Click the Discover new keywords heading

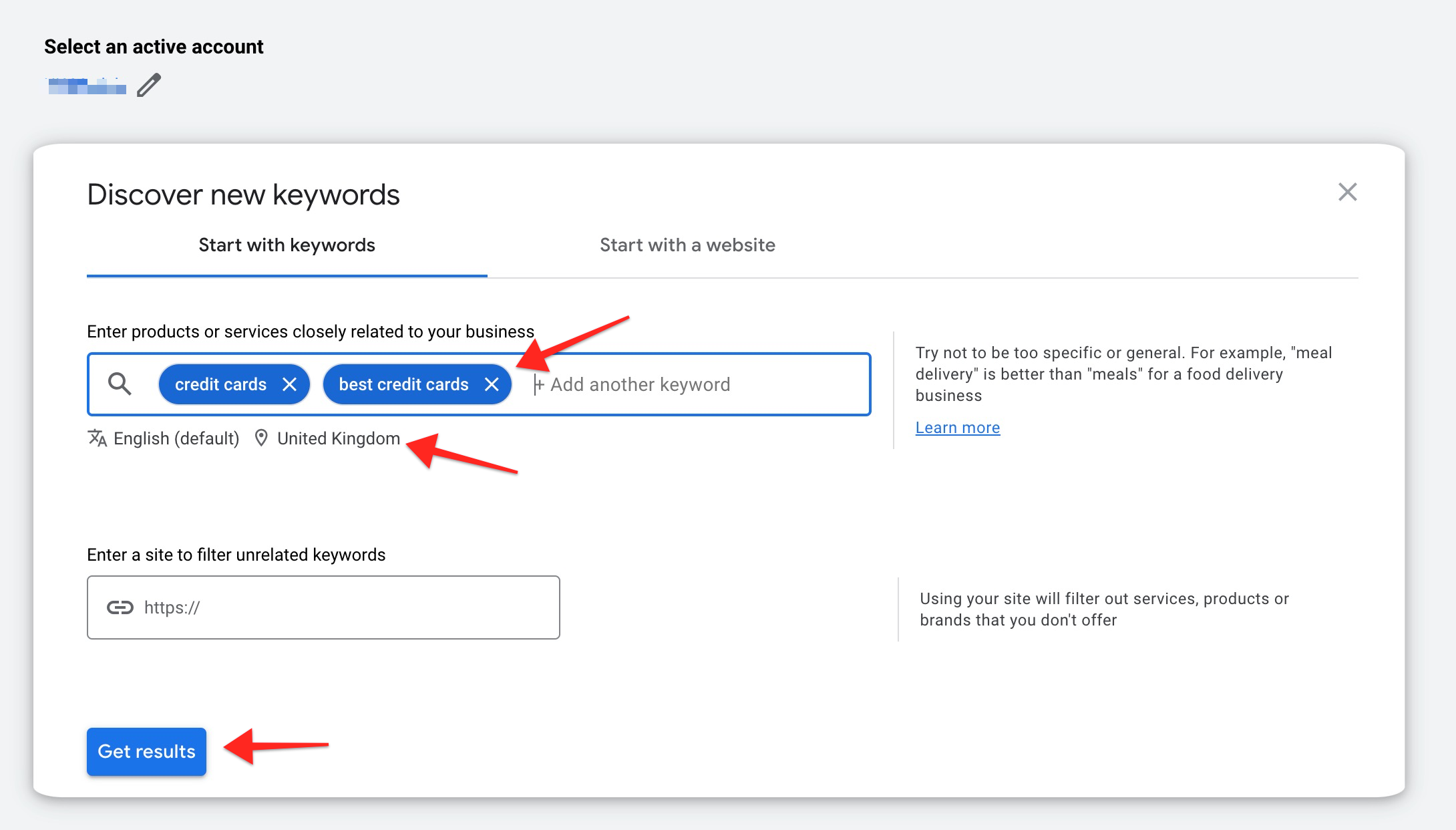click(x=243, y=195)
